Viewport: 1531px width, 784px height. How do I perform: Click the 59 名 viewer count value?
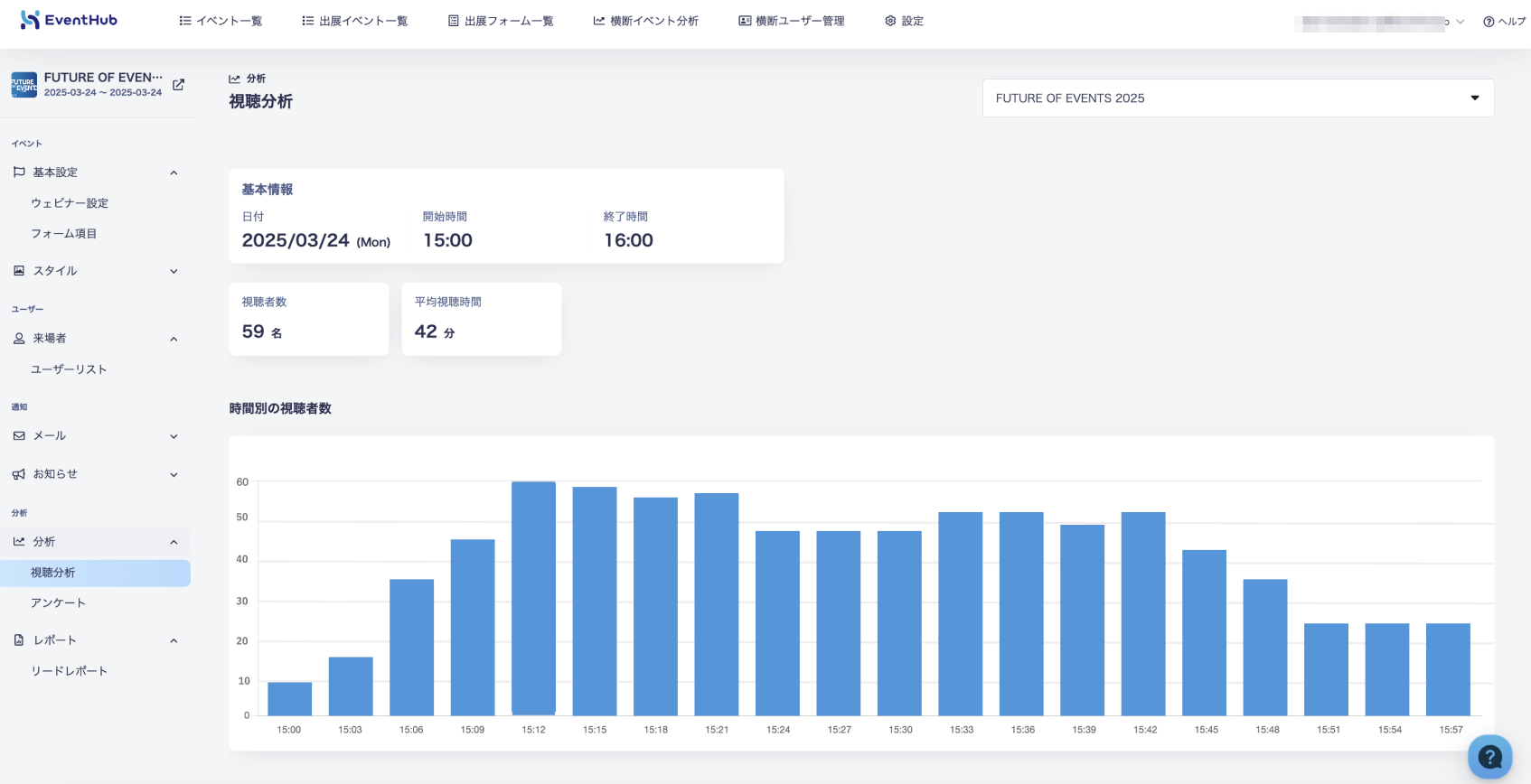[262, 331]
